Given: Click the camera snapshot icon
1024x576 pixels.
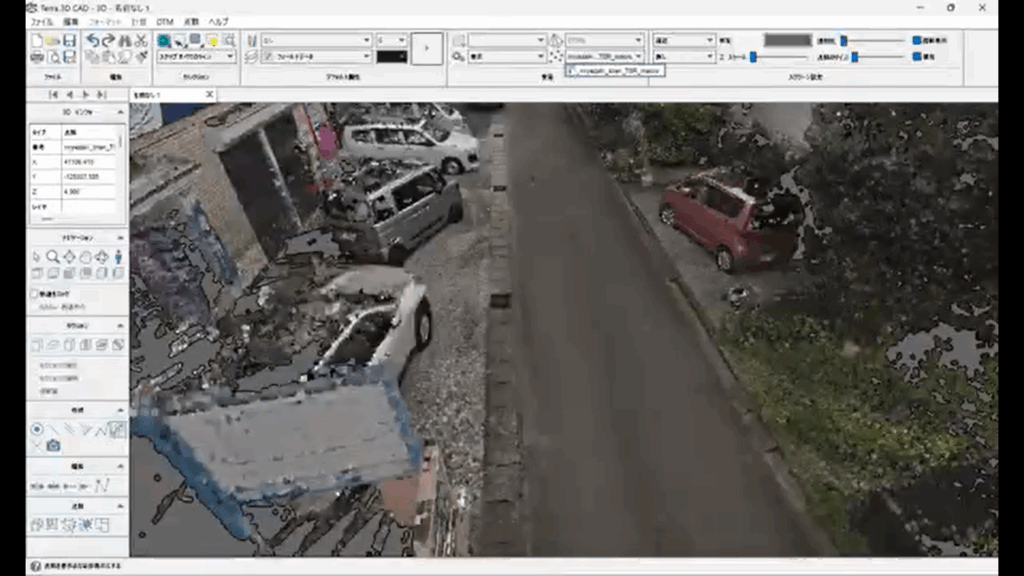Looking at the screenshot, I should (53, 445).
